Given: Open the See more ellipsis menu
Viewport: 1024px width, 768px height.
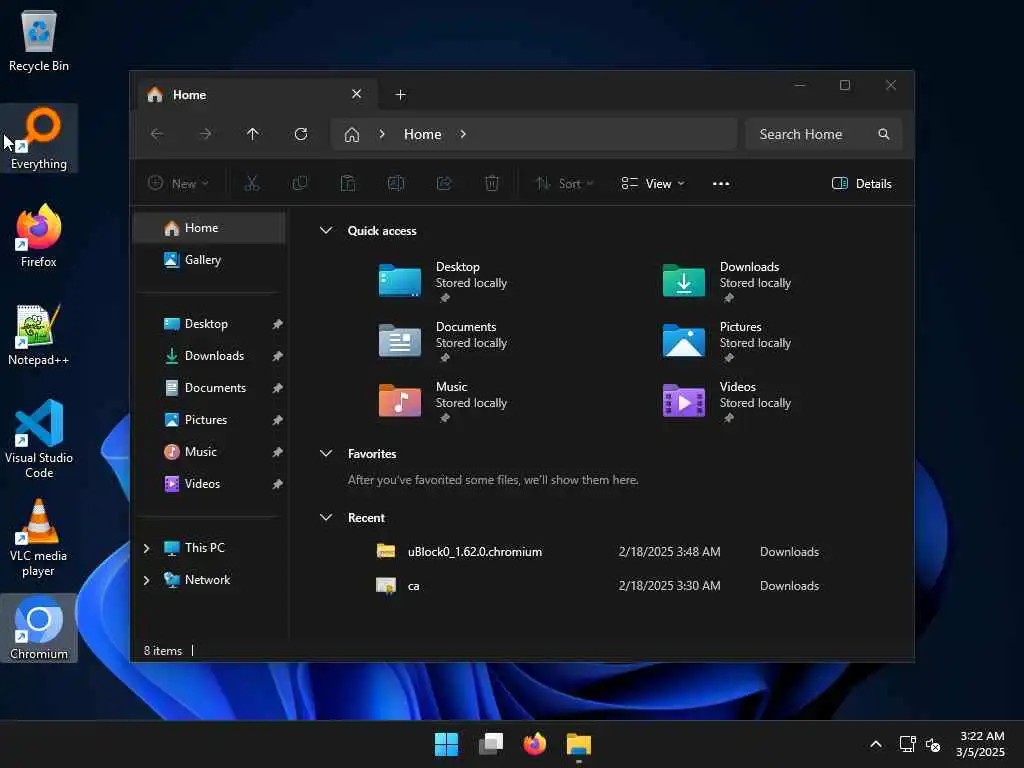Looking at the screenshot, I should 721,184.
